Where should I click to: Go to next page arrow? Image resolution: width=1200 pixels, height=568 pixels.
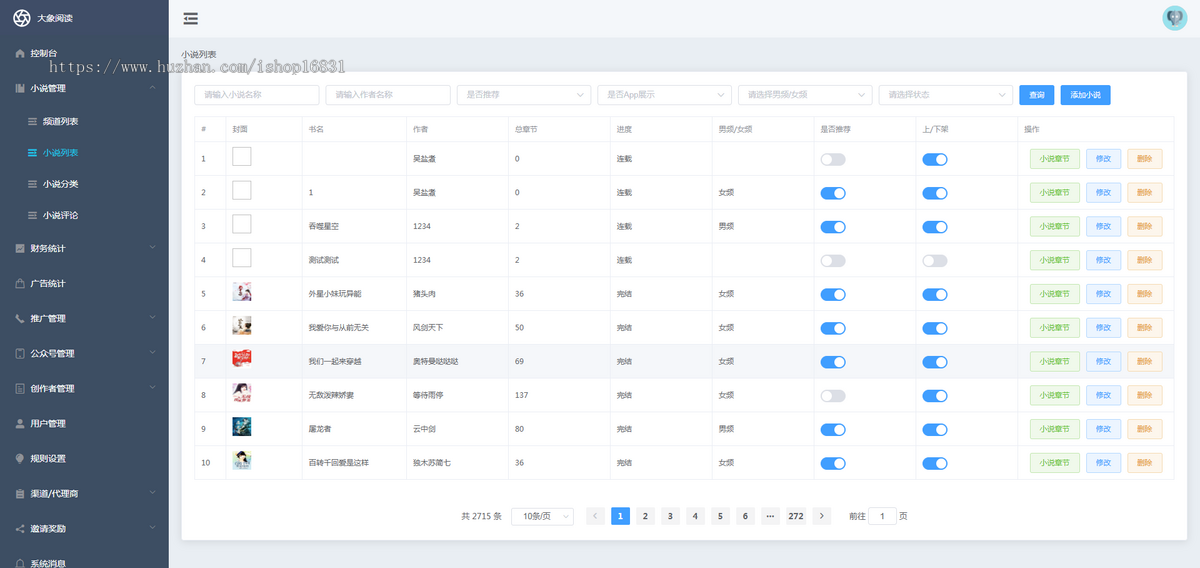coord(822,516)
